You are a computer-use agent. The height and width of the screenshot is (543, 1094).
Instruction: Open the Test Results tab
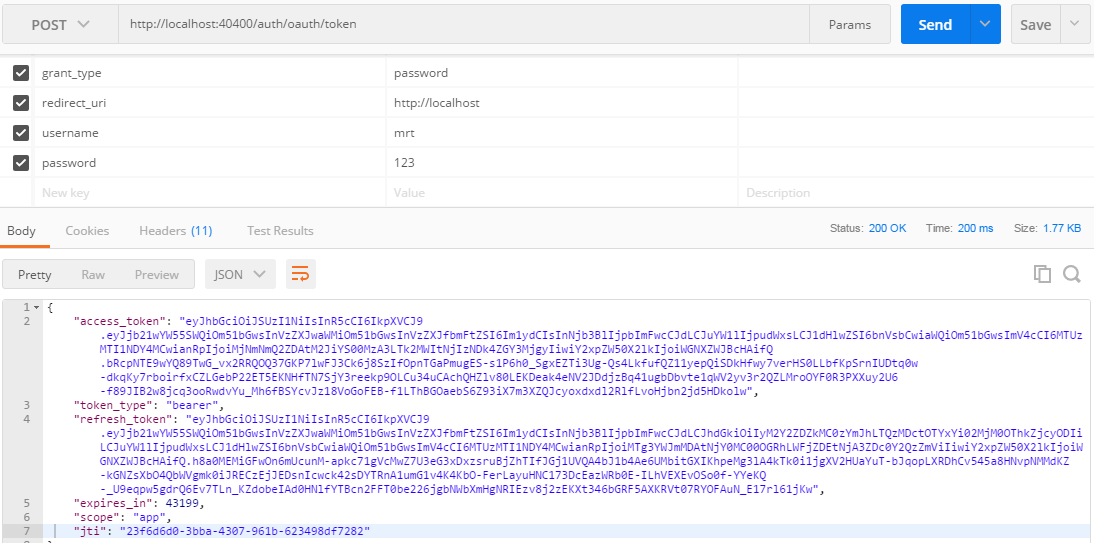(x=280, y=230)
